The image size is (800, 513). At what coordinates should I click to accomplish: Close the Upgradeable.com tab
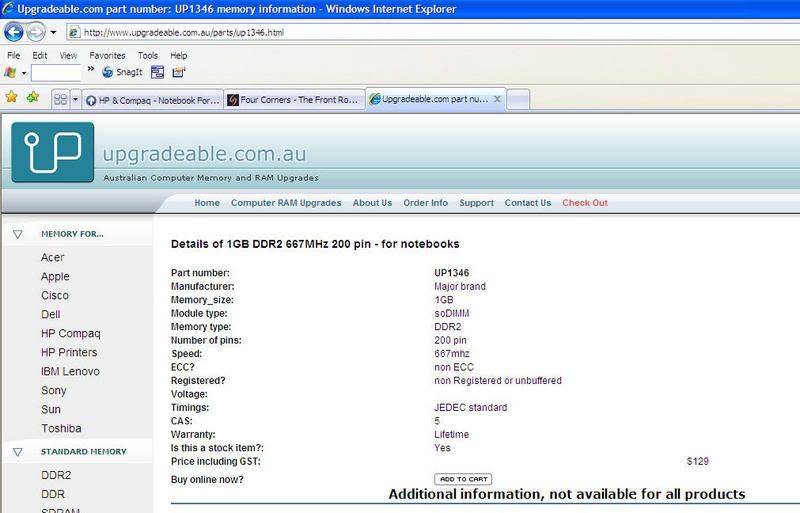(x=497, y=99)
